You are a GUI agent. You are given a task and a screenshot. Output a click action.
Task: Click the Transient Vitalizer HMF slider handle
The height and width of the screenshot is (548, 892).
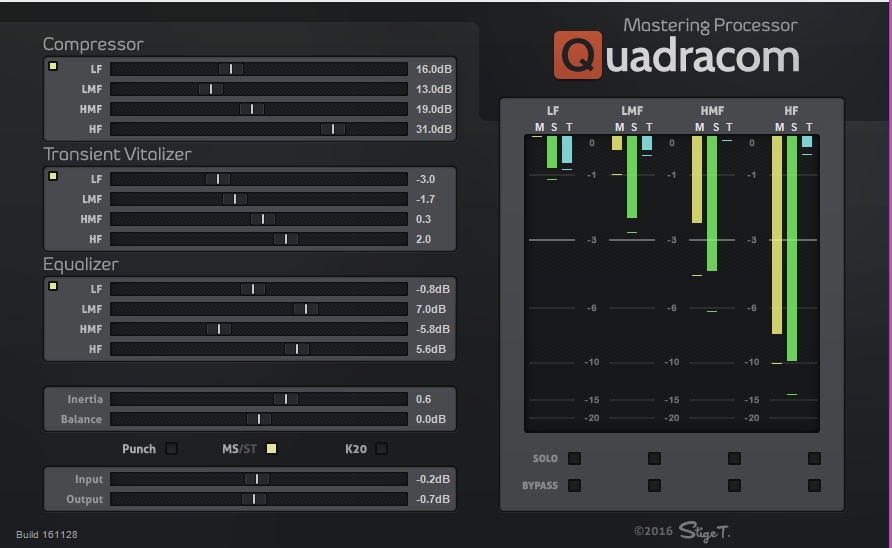tap(263, 219)
